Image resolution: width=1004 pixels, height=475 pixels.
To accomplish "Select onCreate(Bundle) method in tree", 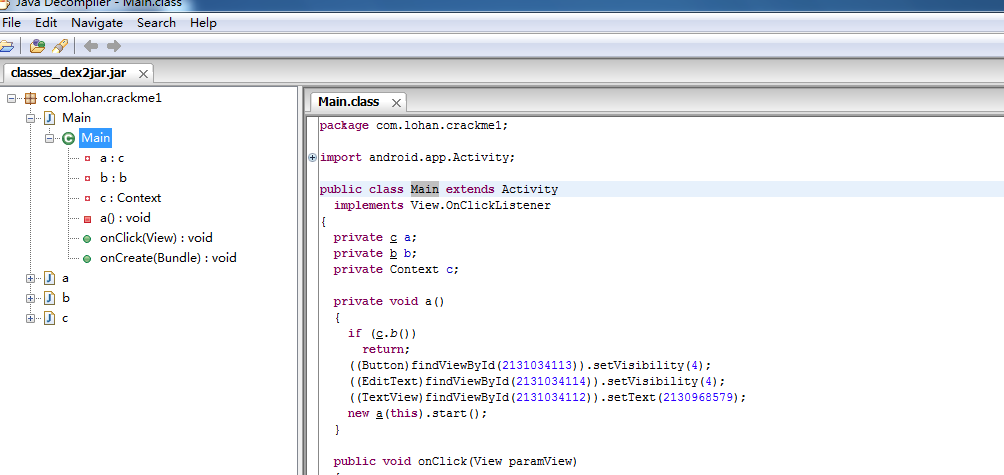I will (168, 258).
